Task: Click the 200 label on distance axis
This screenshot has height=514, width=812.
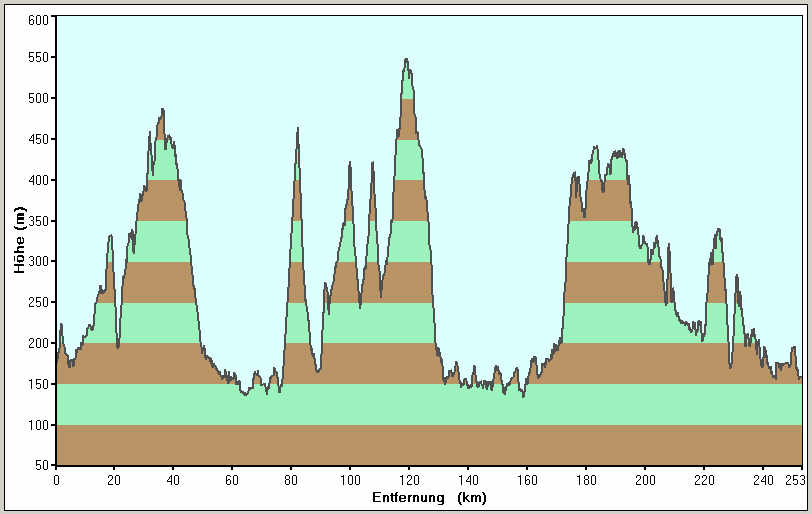Action: [x=645, y=479]
